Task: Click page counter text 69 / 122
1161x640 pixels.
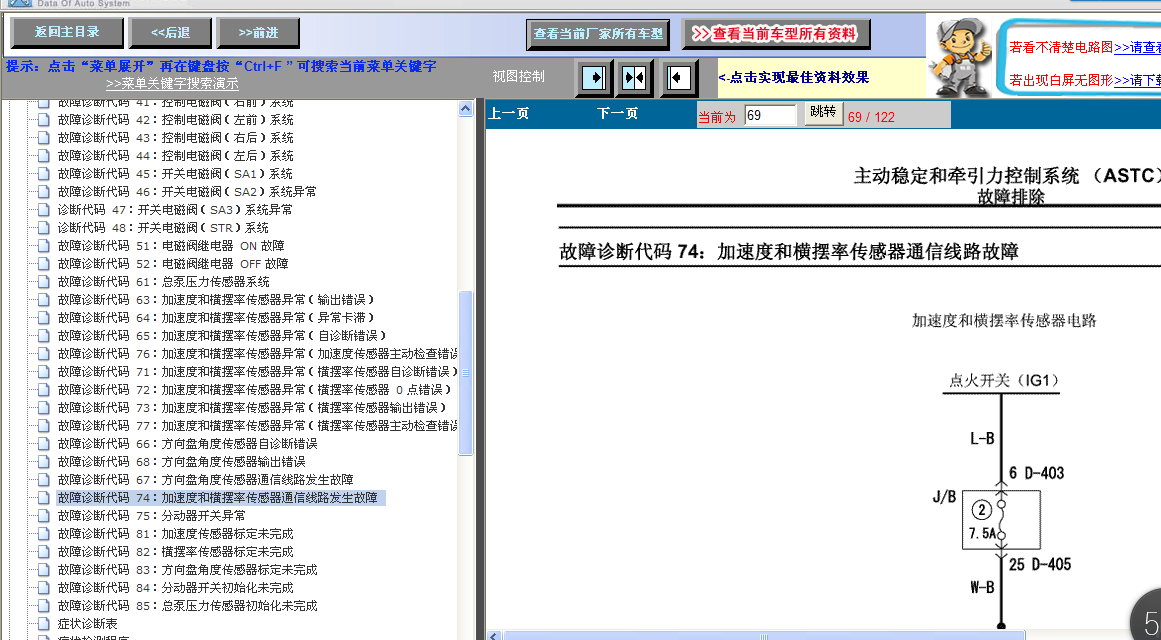Action: (871, 117)
